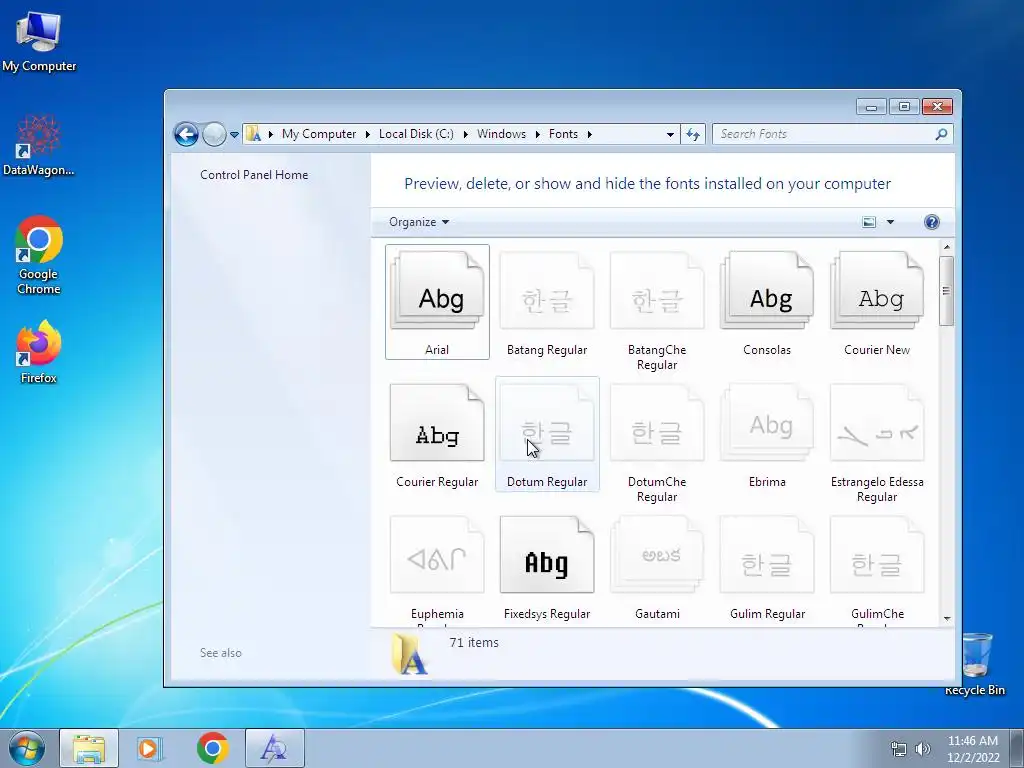The width and height of the screenshot is (1024, 768).
Task: Minimize the Fonts window
Action: tap(871, 106)
